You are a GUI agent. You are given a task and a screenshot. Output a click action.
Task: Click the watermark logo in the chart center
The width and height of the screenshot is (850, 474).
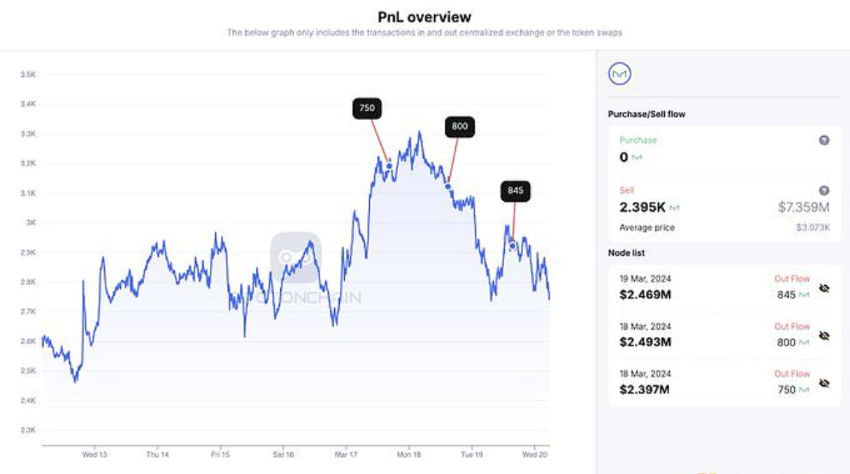tap(296, 258)
